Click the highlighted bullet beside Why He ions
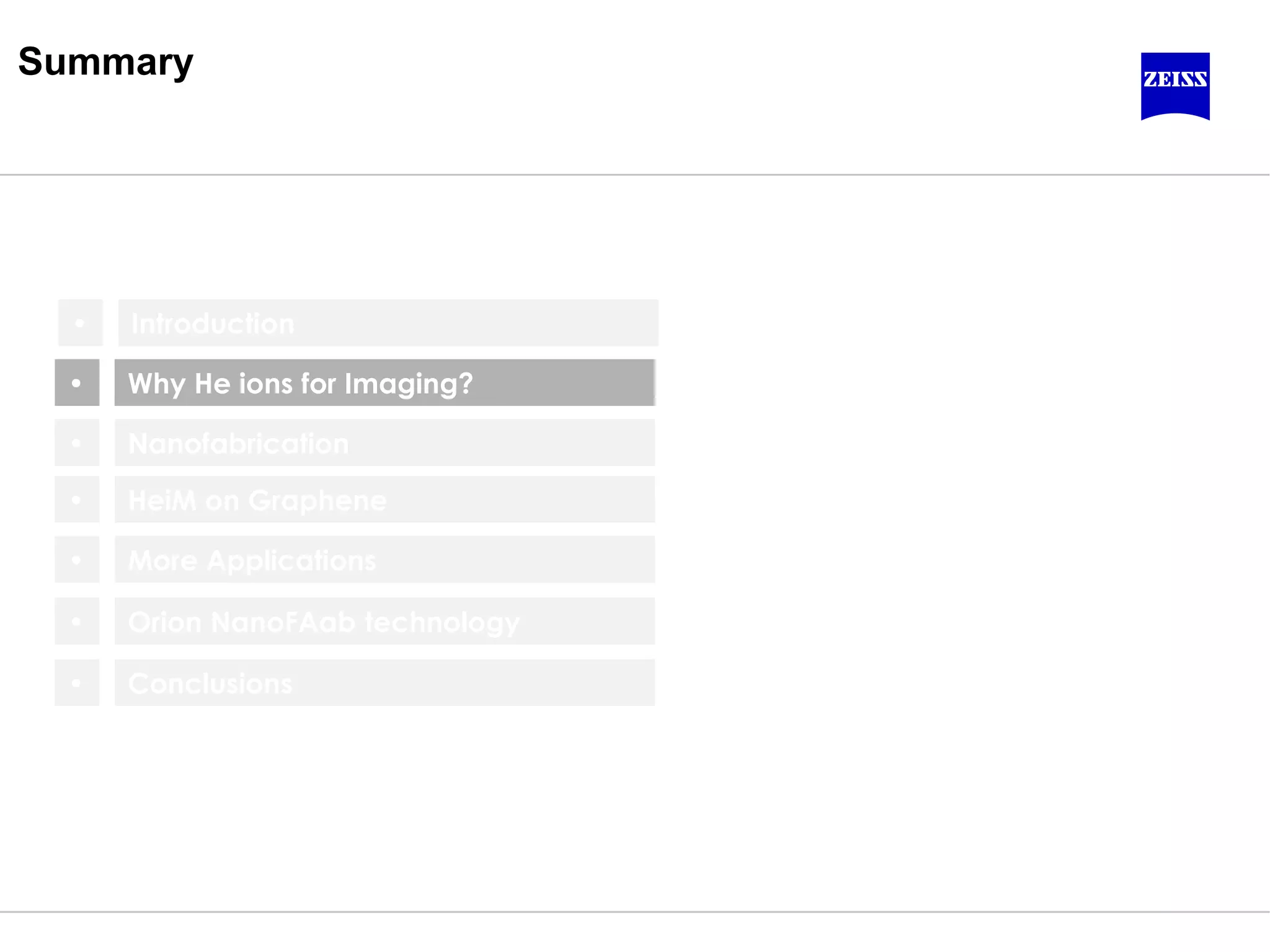The width and height of the screenshot is (1270, 952). point(77,382)
